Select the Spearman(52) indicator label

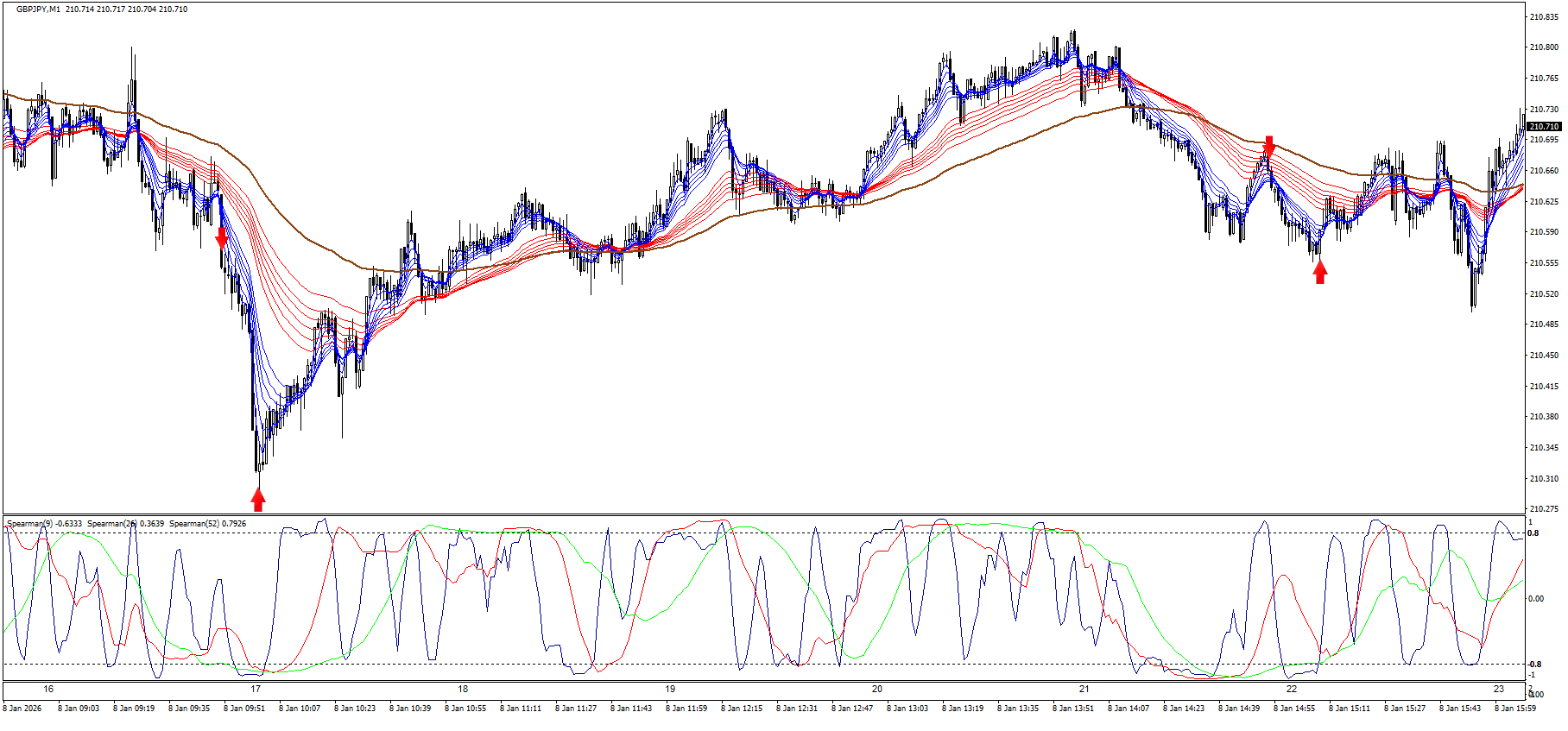[x=193, y=524]
